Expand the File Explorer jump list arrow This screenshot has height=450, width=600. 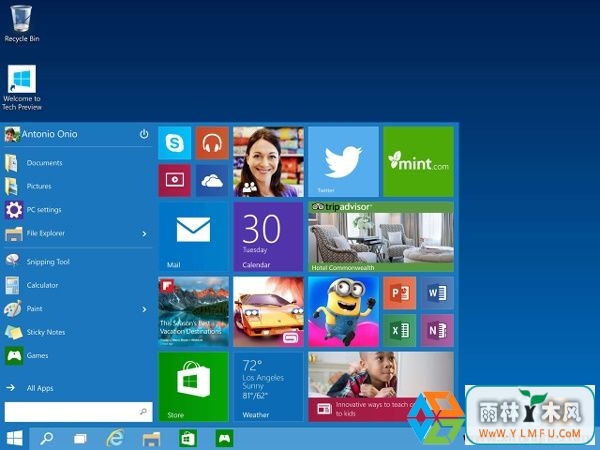tap(144, 234)
